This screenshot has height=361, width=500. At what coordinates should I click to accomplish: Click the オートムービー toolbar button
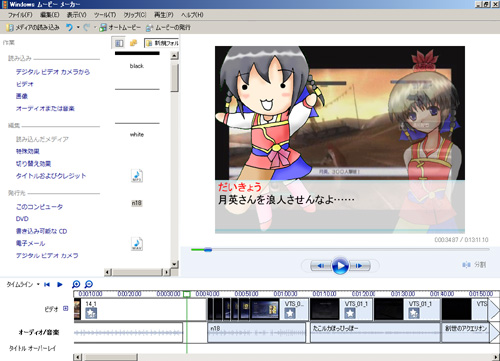pos(120,27)
